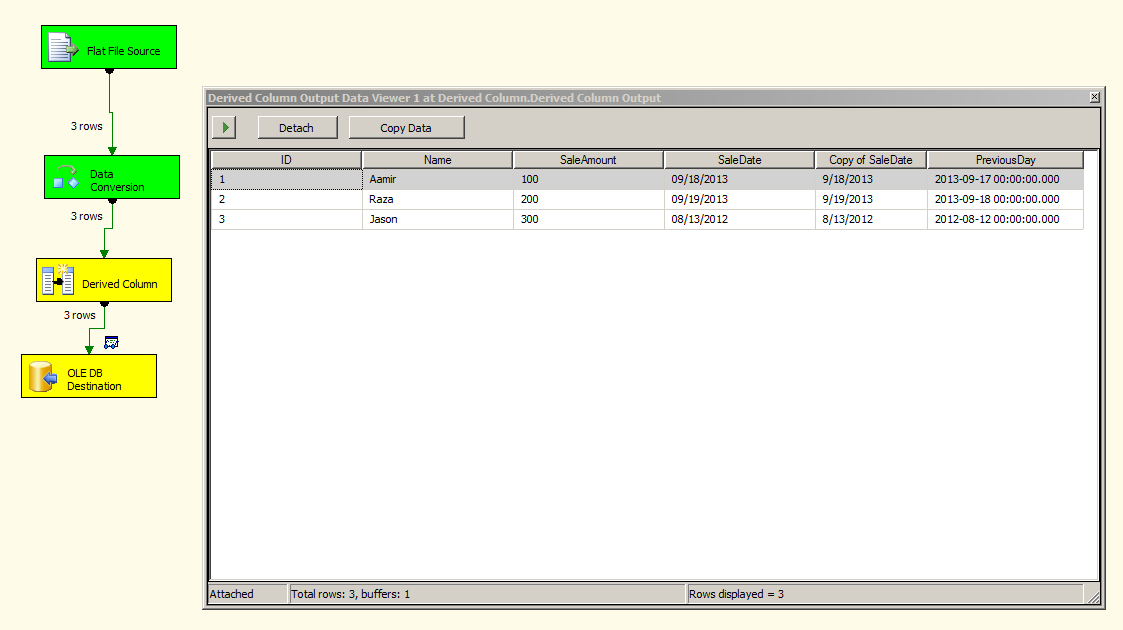Screen dimensions: 1123x630
Task: Click the document icon inside Flat File Source
Action: pos(60,45)
